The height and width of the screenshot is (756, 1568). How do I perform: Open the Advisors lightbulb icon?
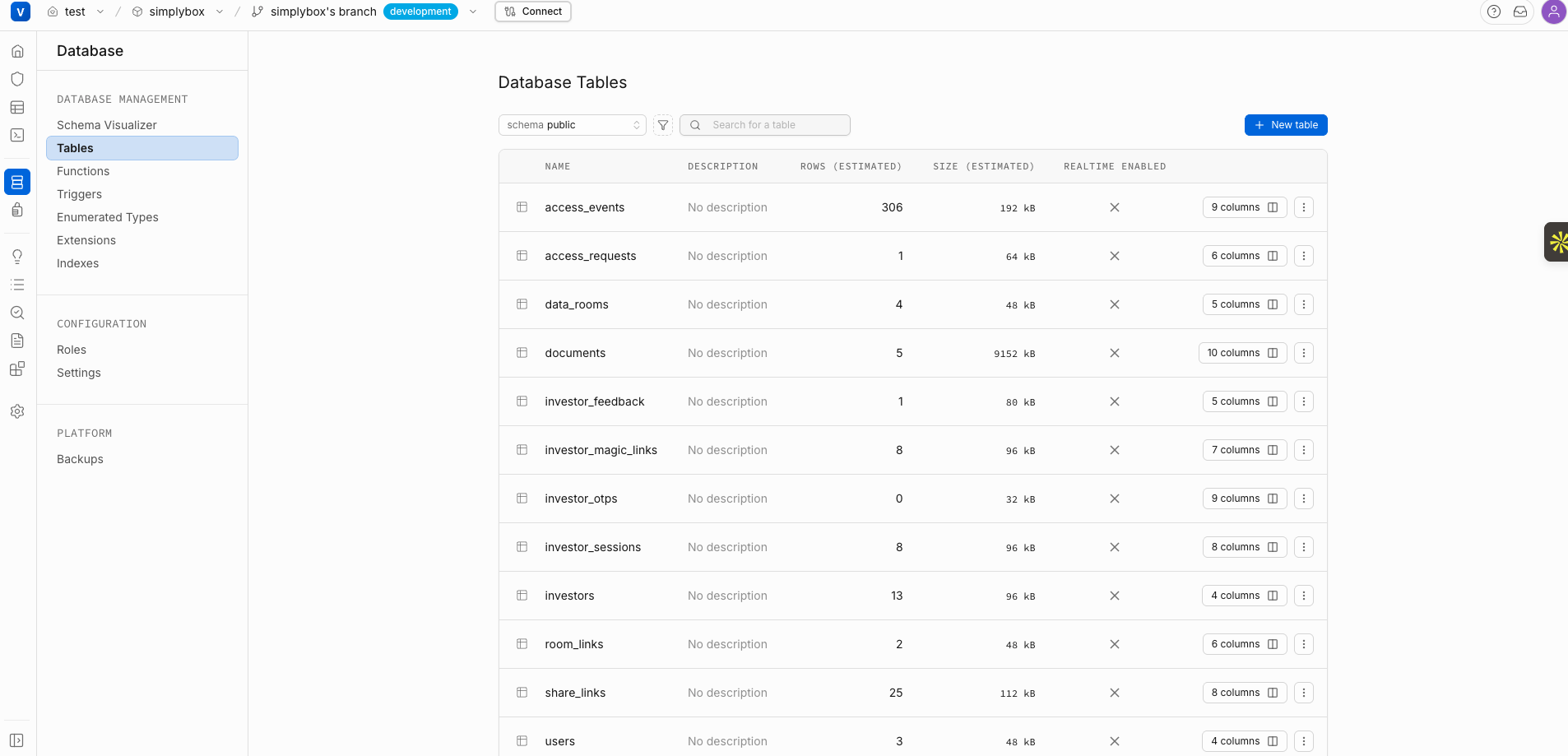pyautogui.click(x=17, y=257)
